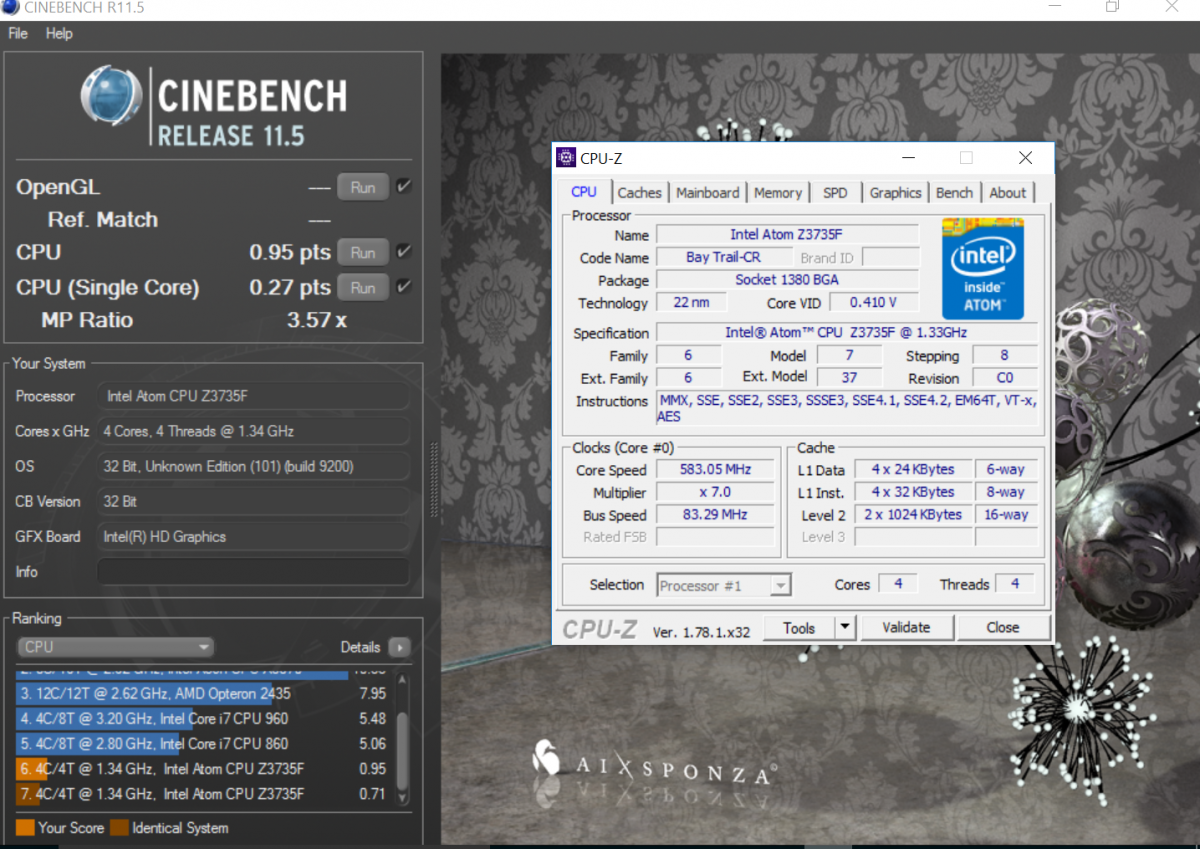Click the empty Info field
This screenshot has height=849, width=1200.
click(253, 572)
